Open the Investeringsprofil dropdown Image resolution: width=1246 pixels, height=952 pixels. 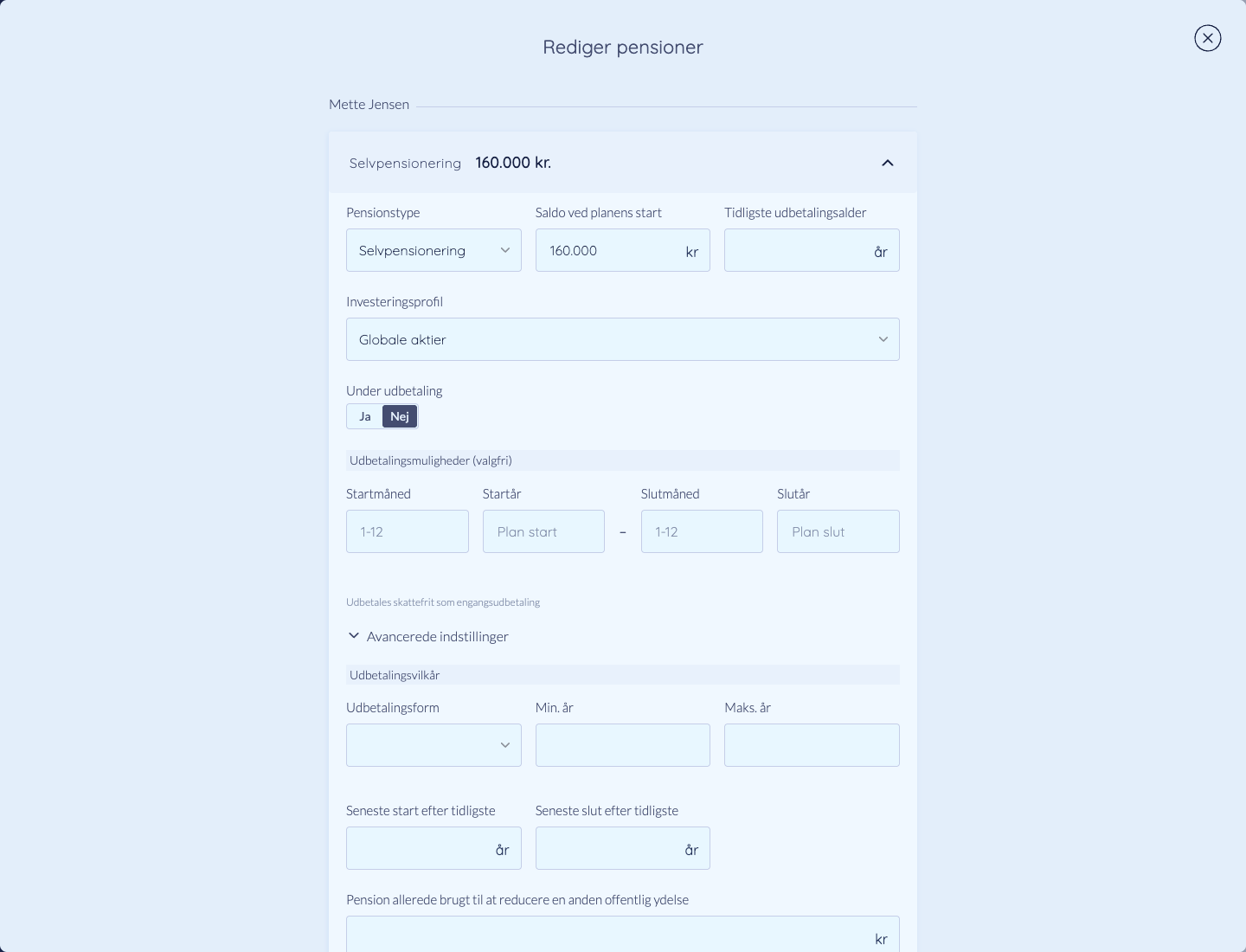(623, 339)
